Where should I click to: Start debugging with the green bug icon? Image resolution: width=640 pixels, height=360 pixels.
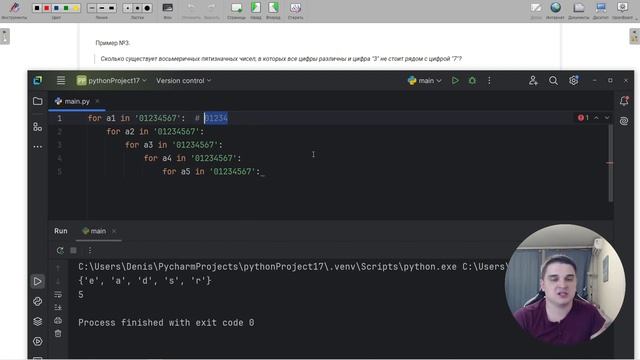(472, 80)
